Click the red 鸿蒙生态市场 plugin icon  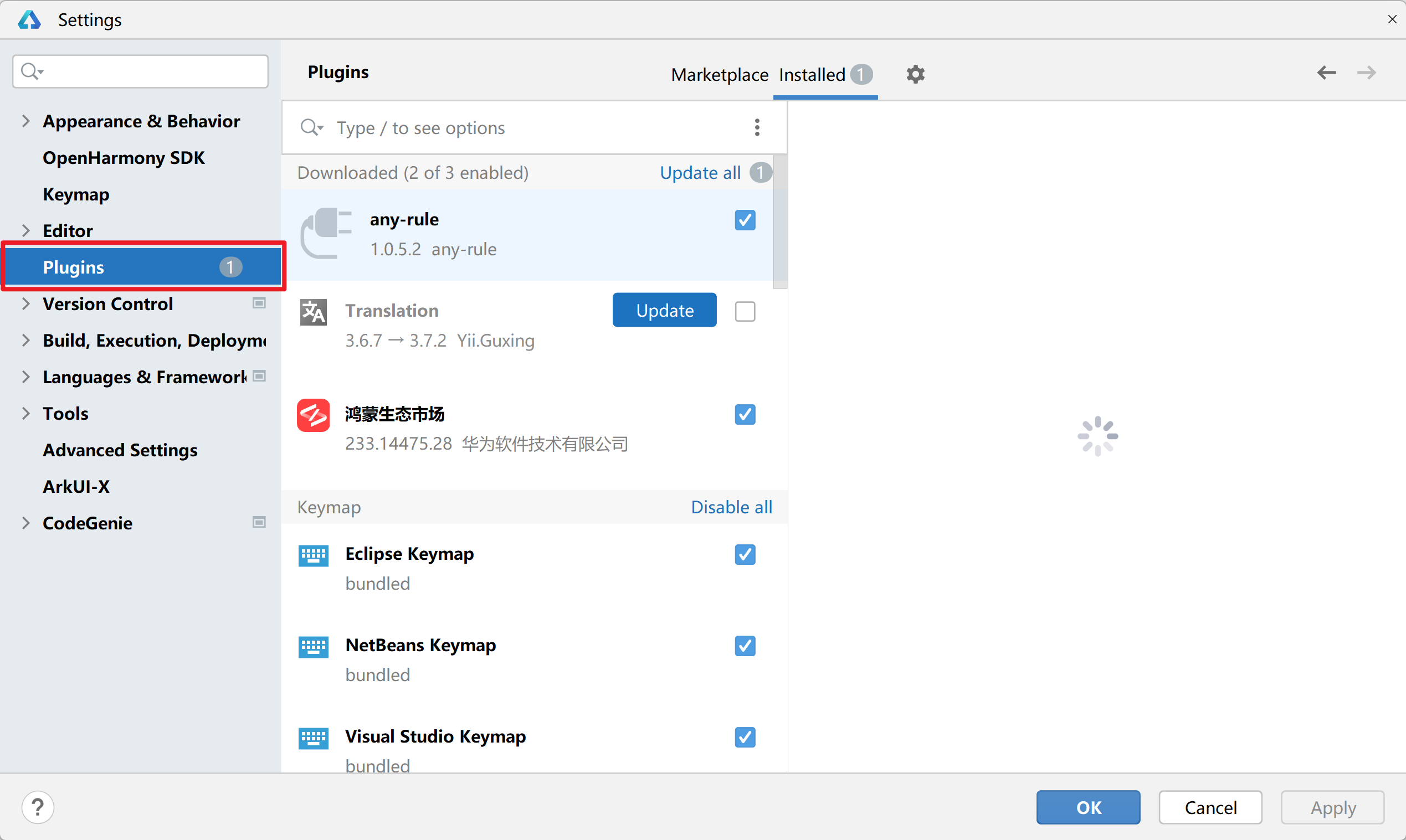click(x=313, y=415)
